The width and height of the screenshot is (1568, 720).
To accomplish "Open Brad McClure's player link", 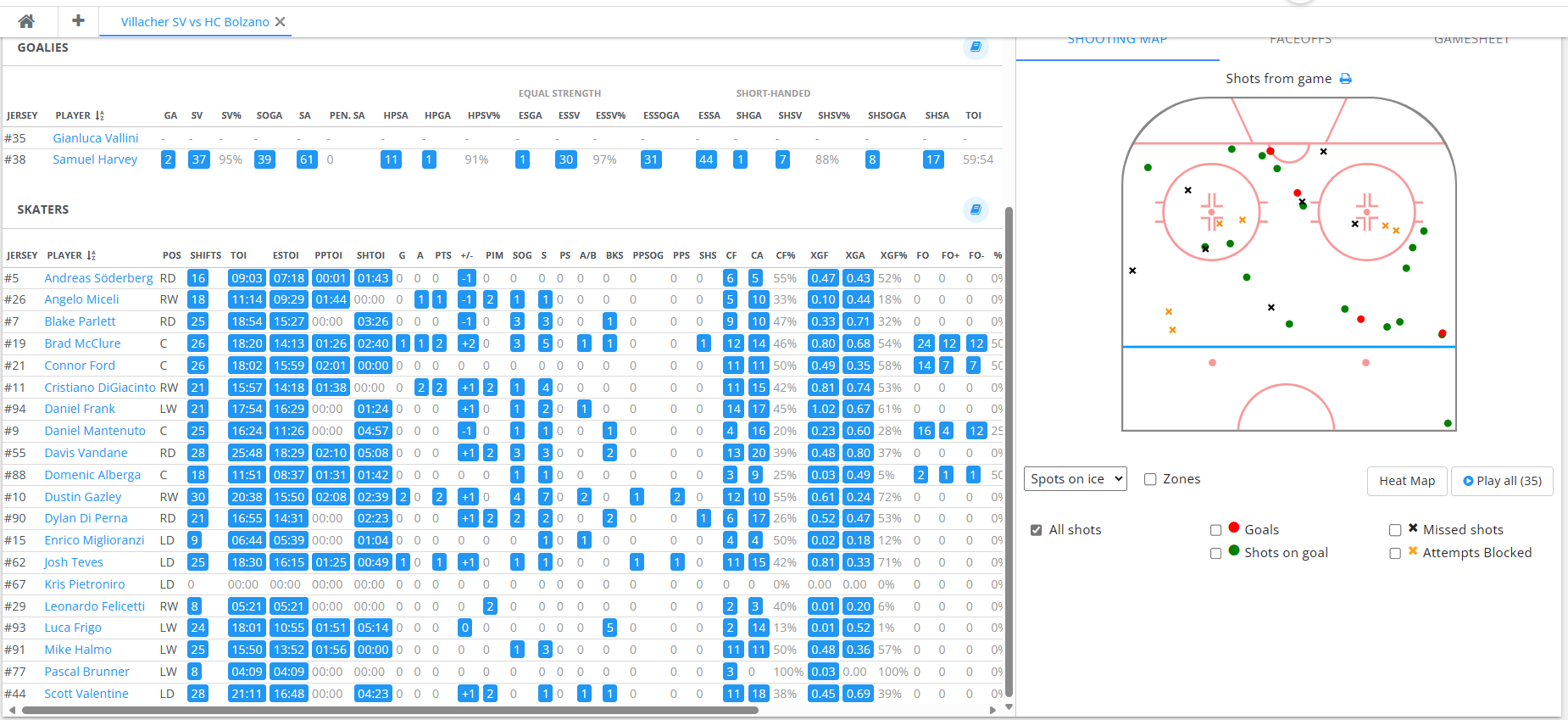I will click(82, 343).
